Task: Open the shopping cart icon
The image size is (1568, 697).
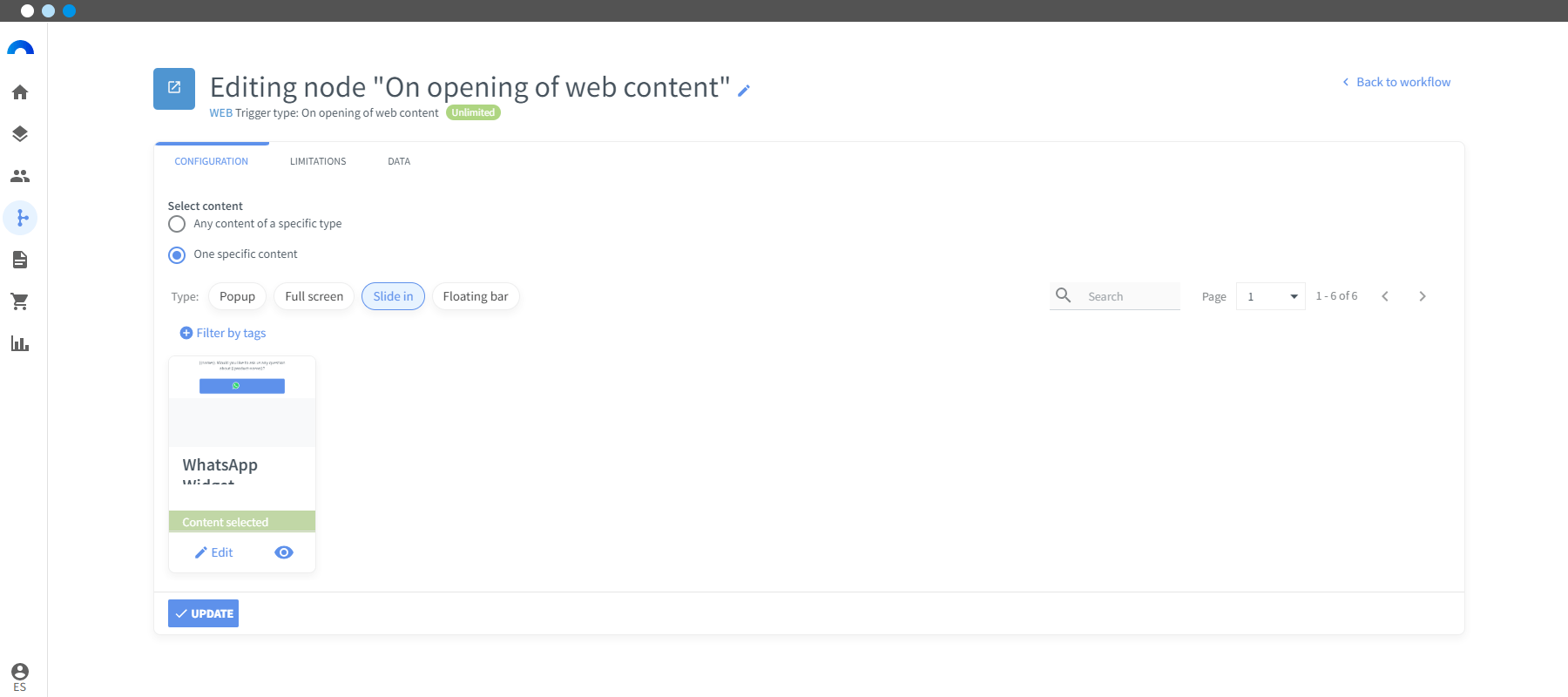Action: 20,301
